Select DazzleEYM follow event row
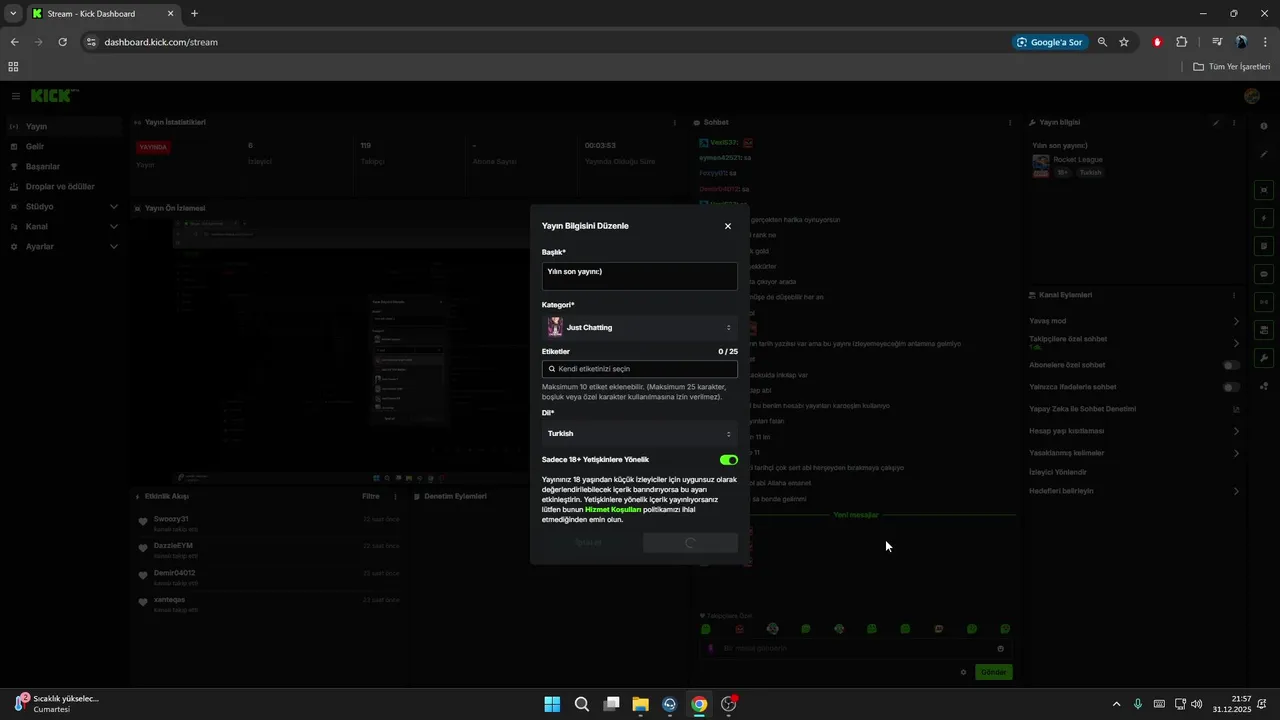This screenshot has width=1280, height=720. tap(270, 550)
